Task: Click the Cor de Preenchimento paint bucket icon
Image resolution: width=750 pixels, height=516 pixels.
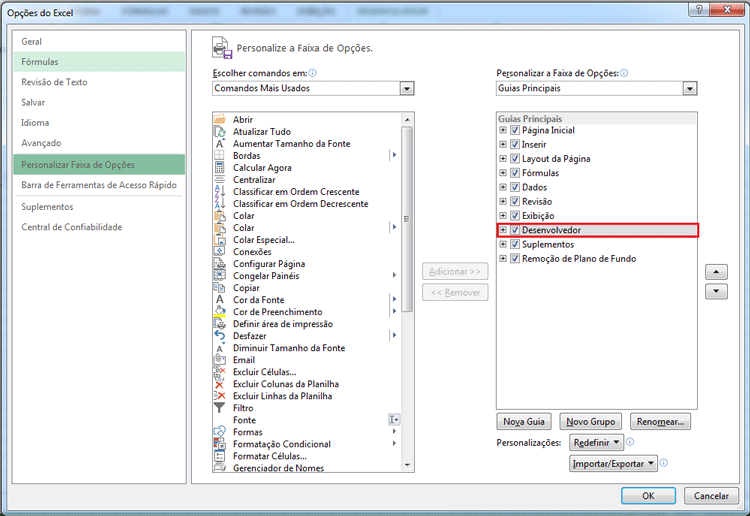Action: [x=220, y=312]
